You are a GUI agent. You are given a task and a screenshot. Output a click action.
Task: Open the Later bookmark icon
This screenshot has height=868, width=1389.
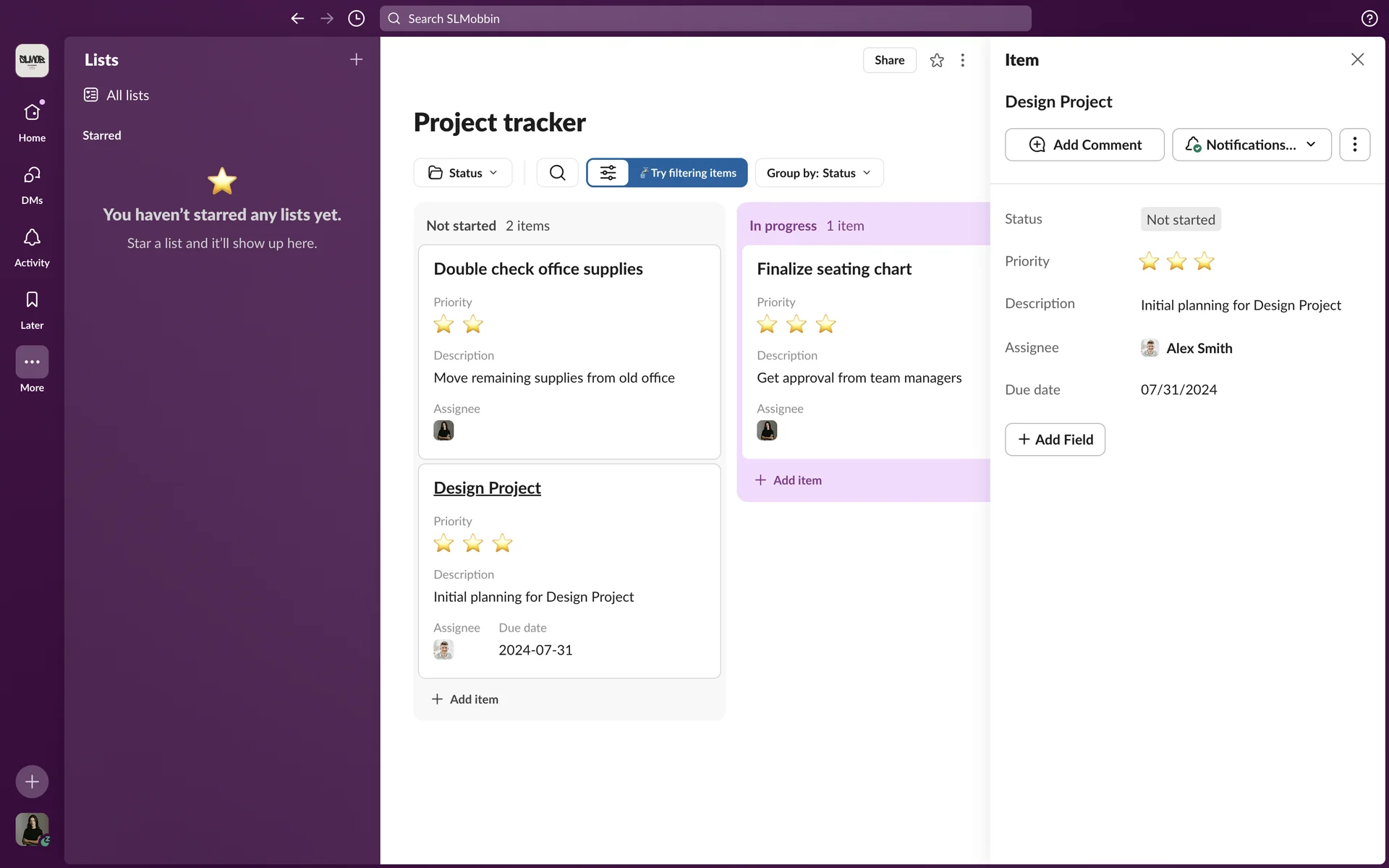tap(32, 300)
